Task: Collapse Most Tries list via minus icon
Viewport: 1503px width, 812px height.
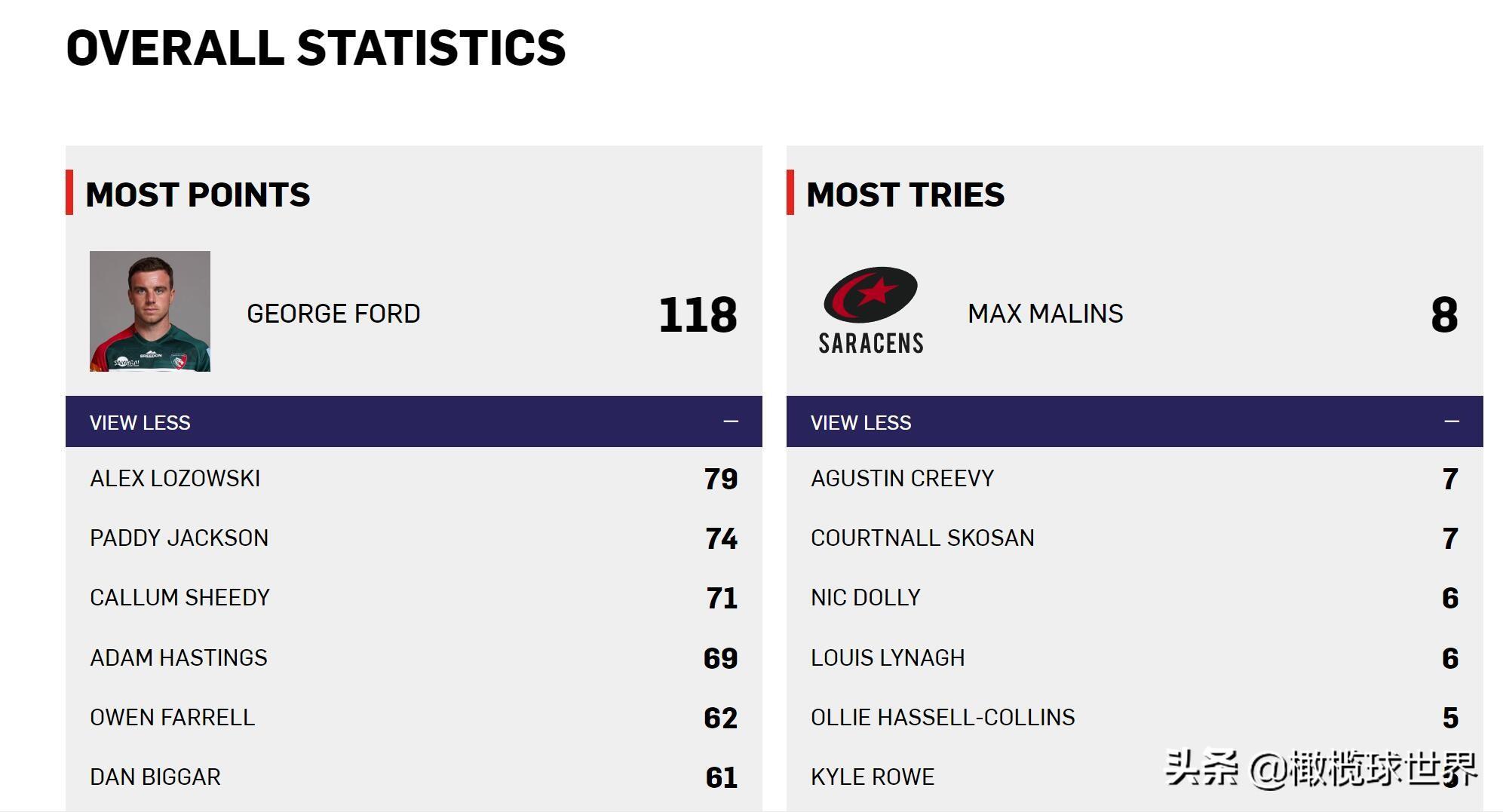Action: pyautogui.click(x=1451, y=421)
